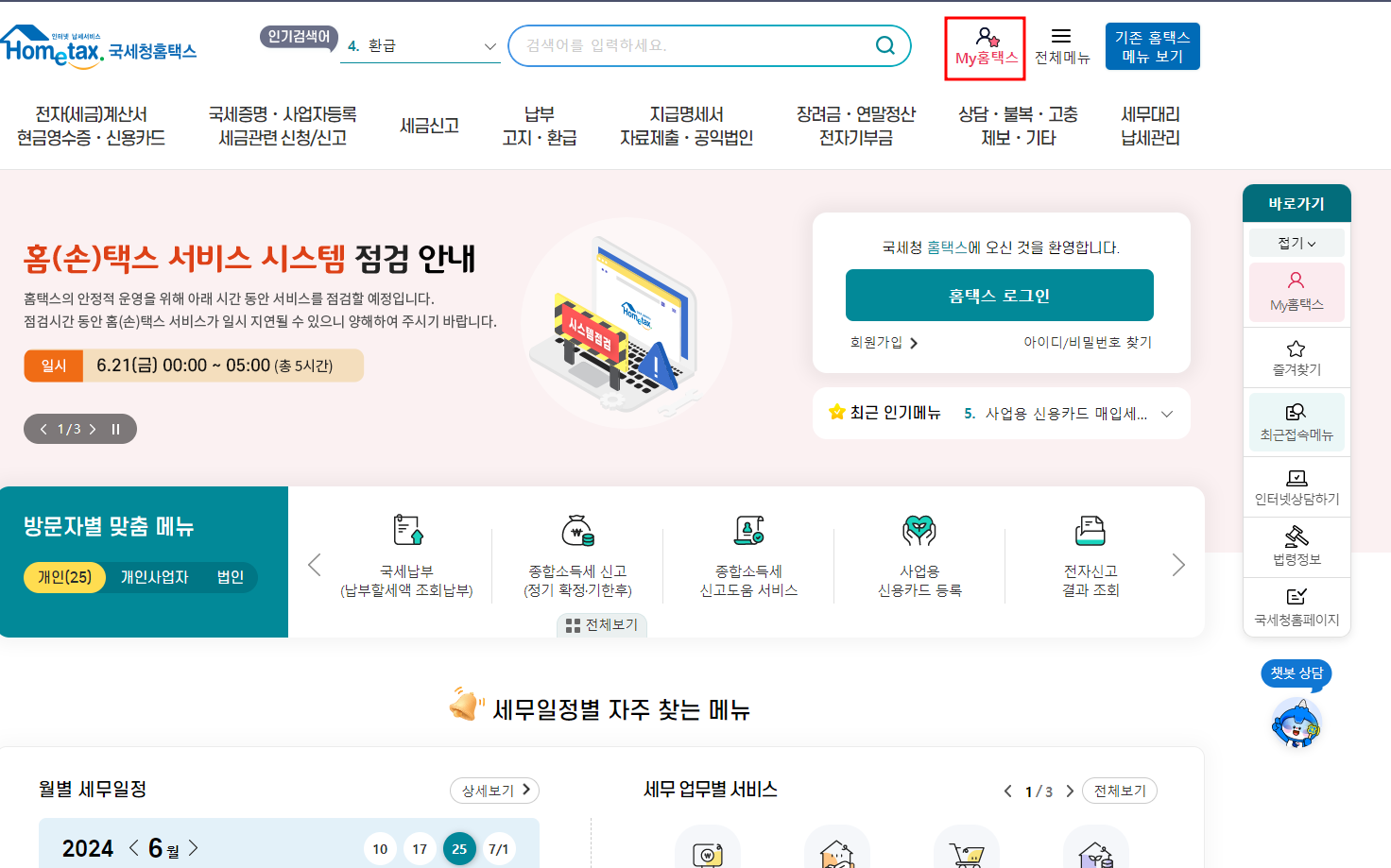Image resolution: width=1391 pixels, height=868 pixels.
Task: Open the 전체메뉴 hamburger icon
Action: click(x=1062, y=38)
